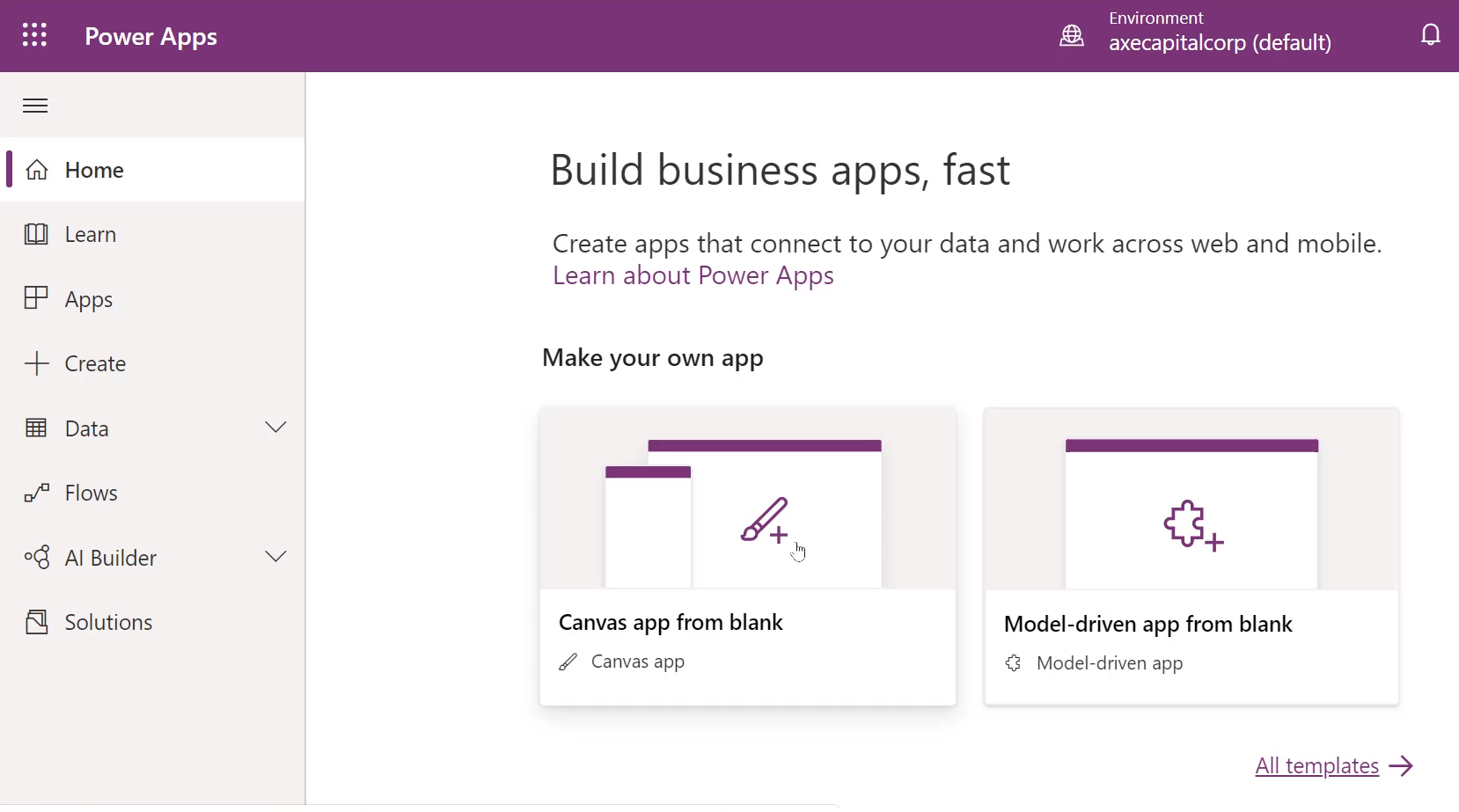Click the Power Apps title in header
The image size is (1459, 812).
click(x=151, y=37)
